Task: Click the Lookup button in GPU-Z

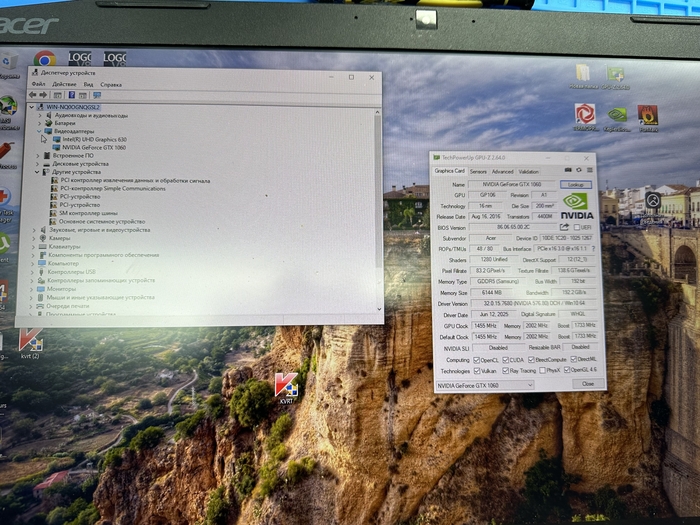Action: (x=575, y=184)
